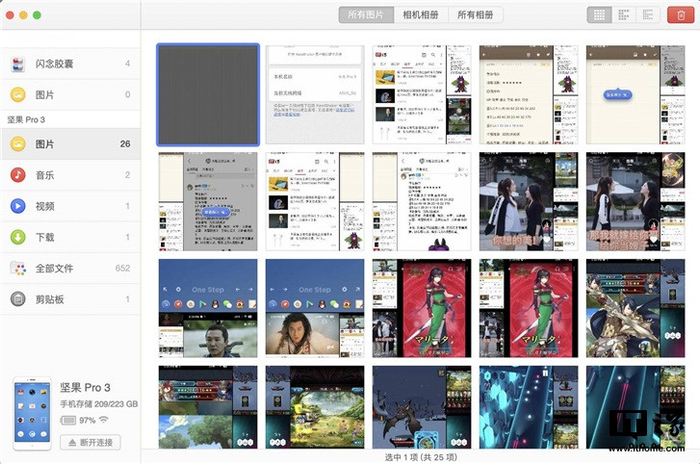Switch to 所有图片 tab

[366, 15]
